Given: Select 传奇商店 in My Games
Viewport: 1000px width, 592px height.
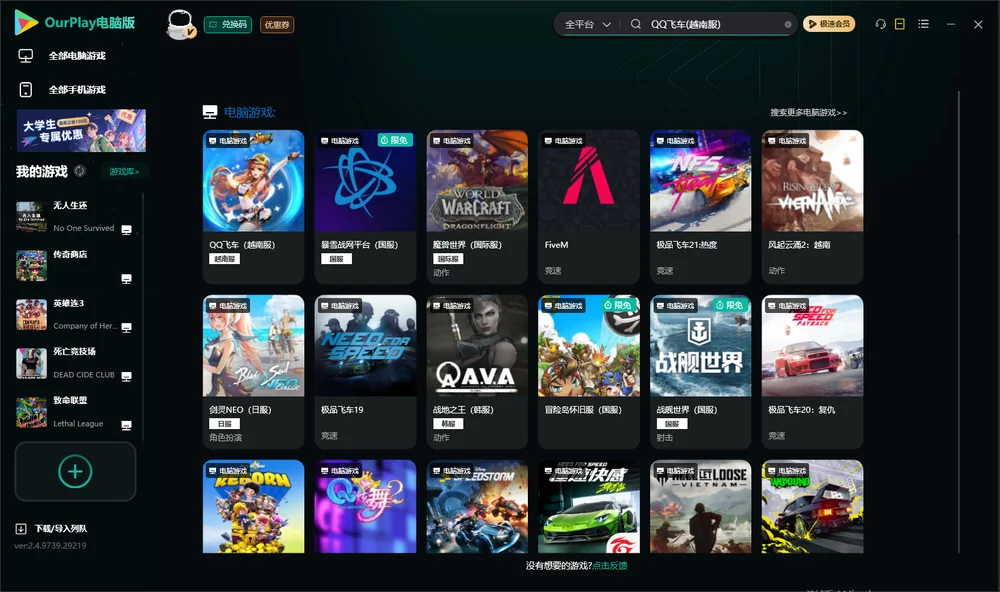Looking at the screenshot, I should tap(75, 266).
